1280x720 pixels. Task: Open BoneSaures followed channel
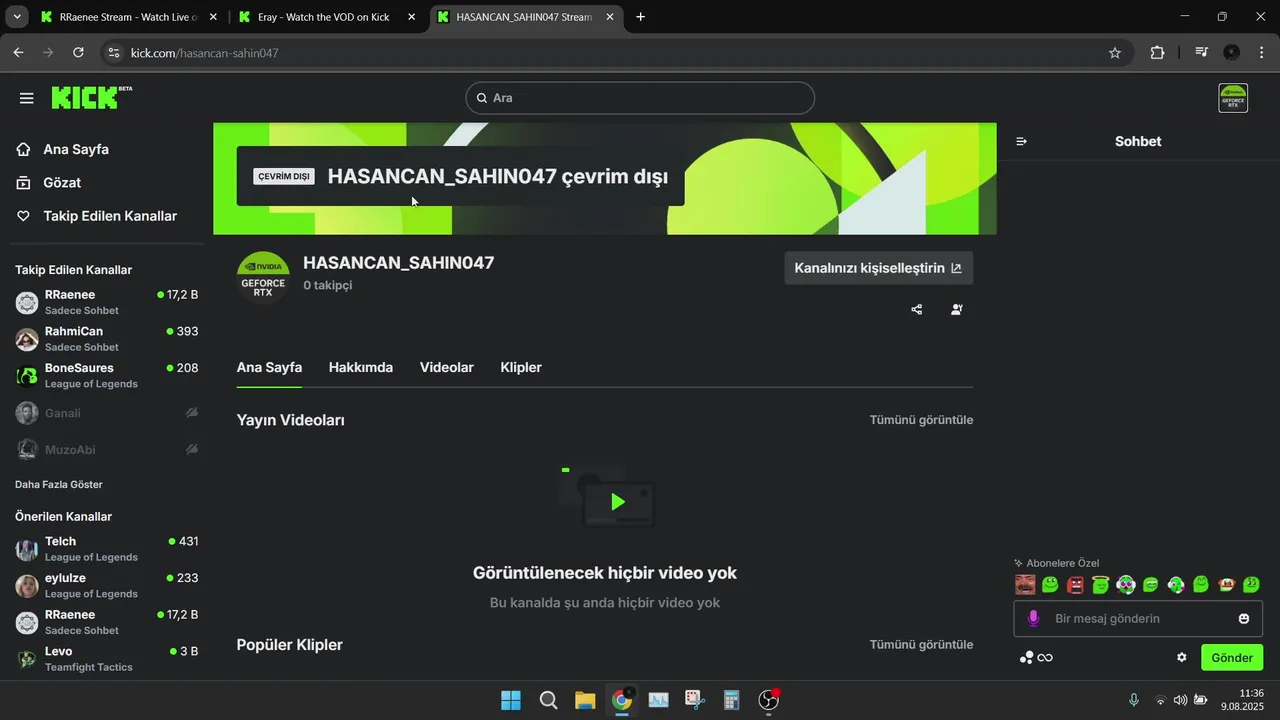tap(106, 375)
